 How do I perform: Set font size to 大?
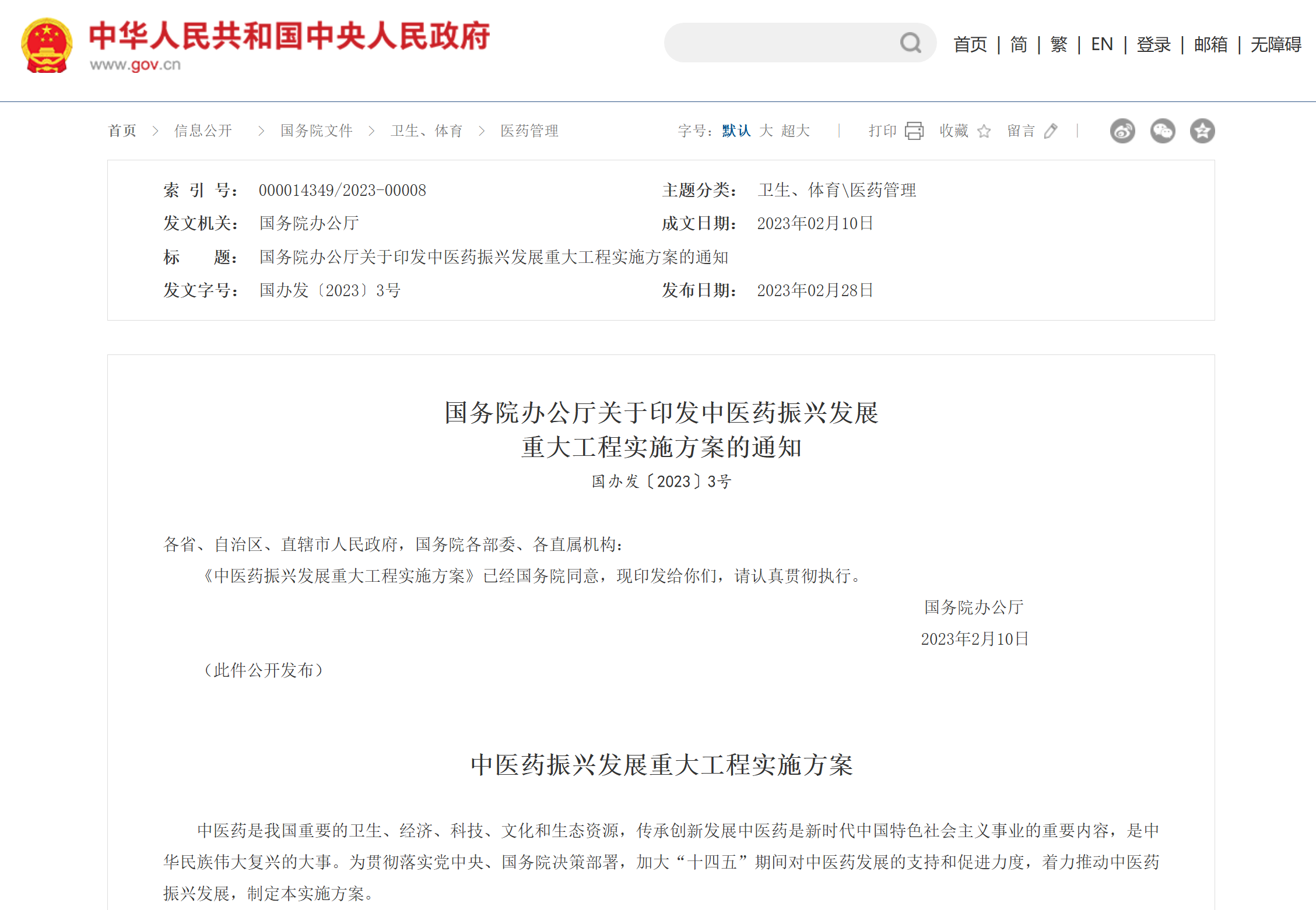[x=766, y=131]
